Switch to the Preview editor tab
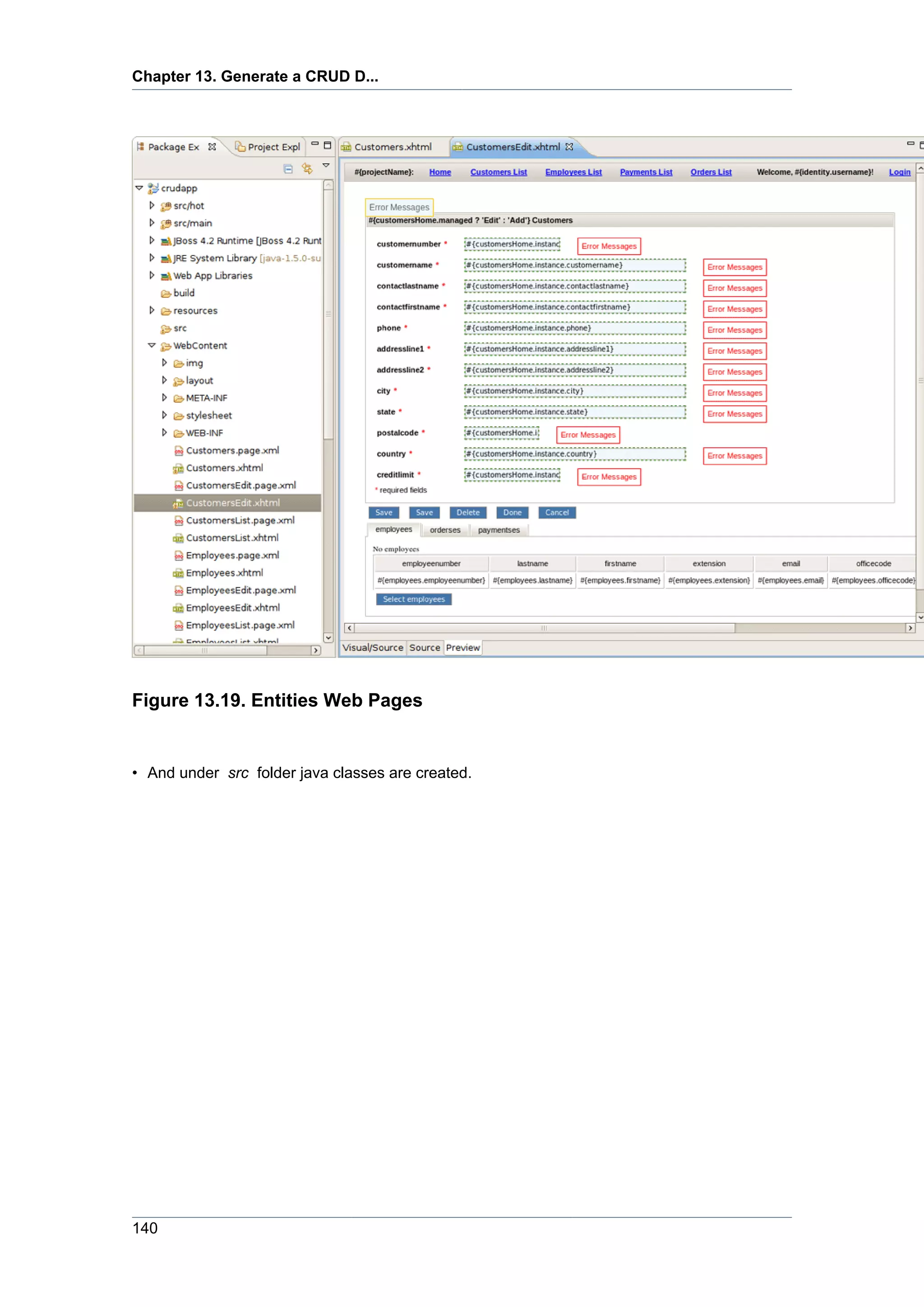924x1307 pixels. click(x=462, y=648)
